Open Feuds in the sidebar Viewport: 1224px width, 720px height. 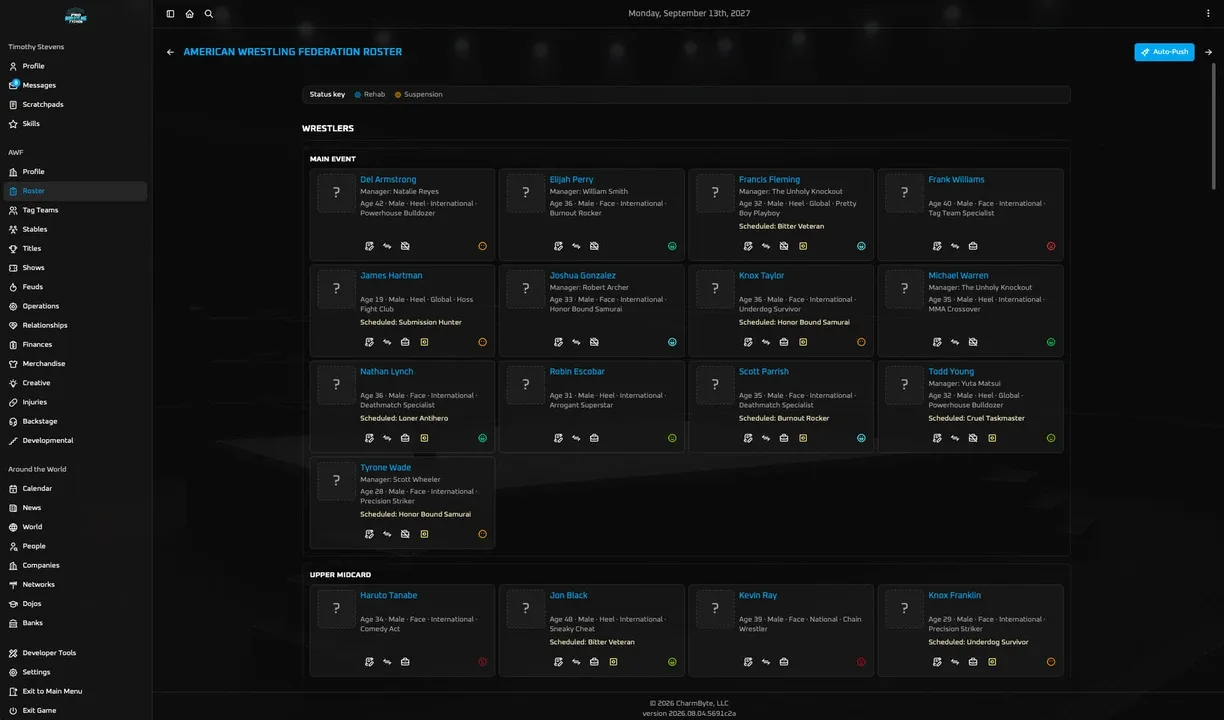click(75, 287)
